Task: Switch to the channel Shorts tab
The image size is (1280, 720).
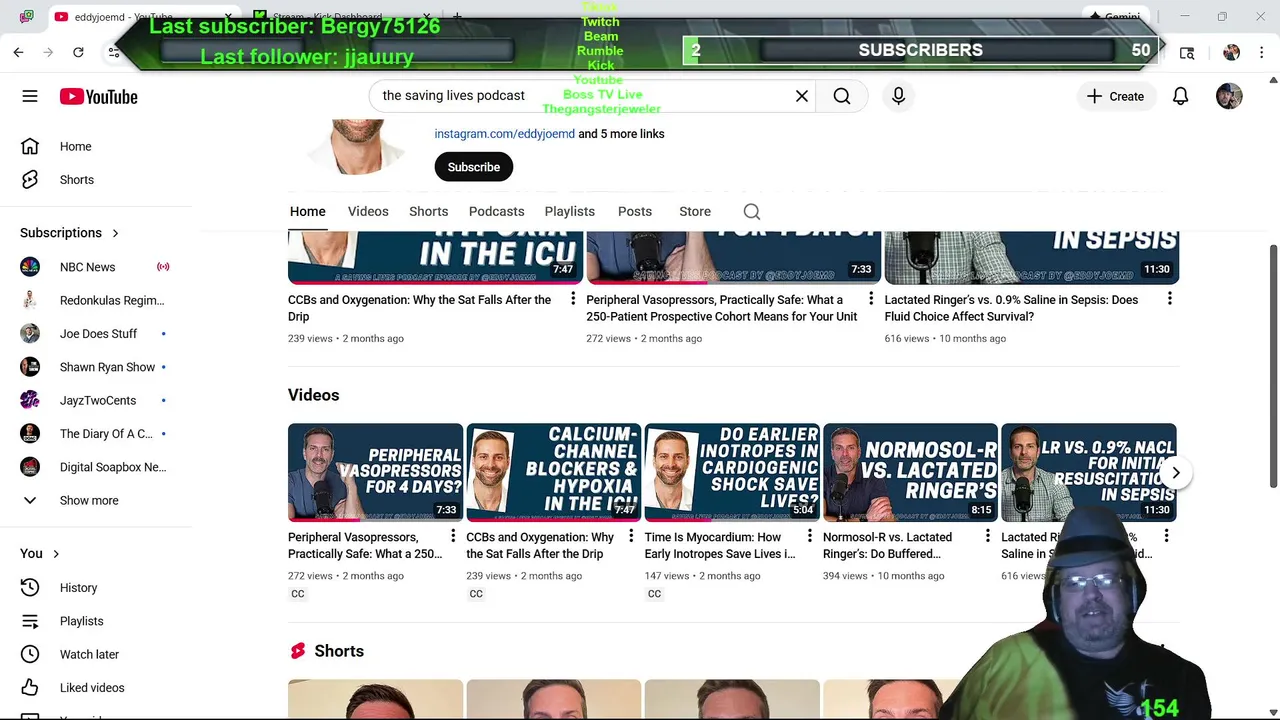Action: coord(428,211)
